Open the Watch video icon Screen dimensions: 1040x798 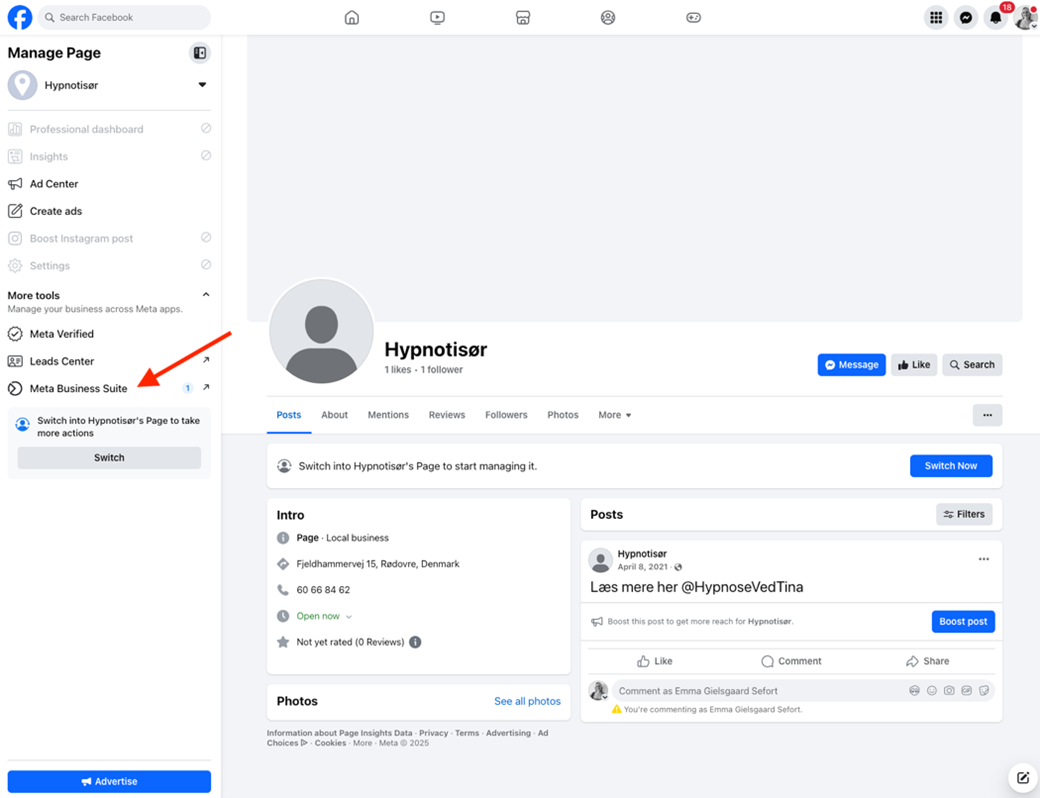tap(437, 17)
